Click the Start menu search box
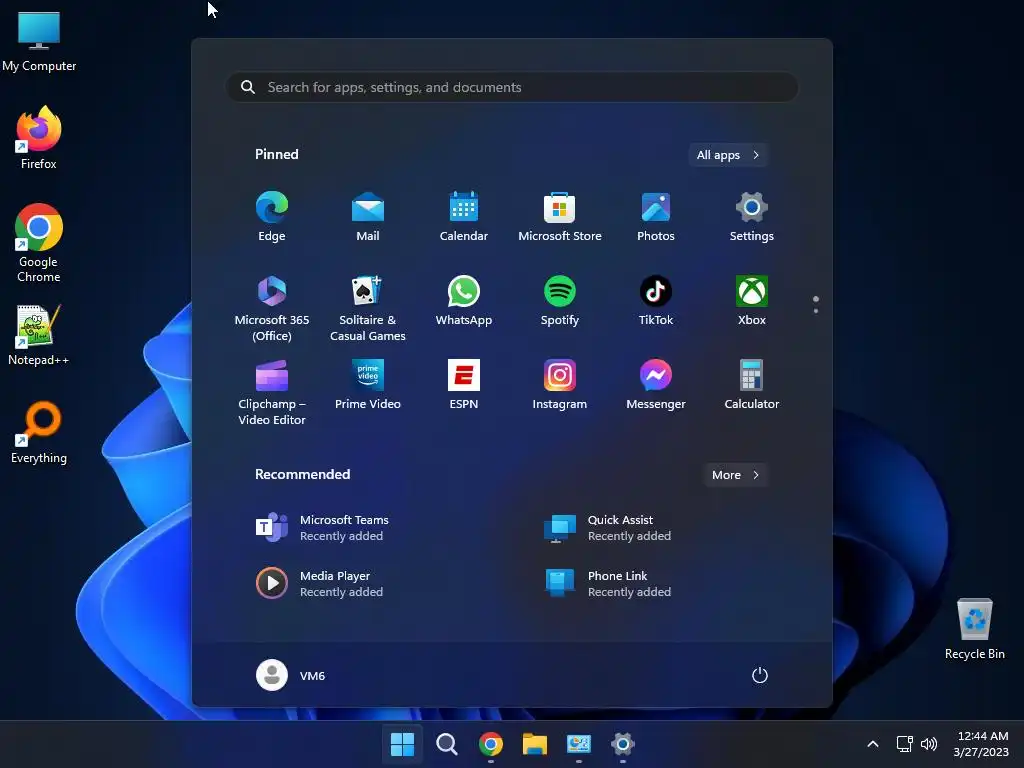The height and width of the screenshot is (768, 1024). pos(512,88)
